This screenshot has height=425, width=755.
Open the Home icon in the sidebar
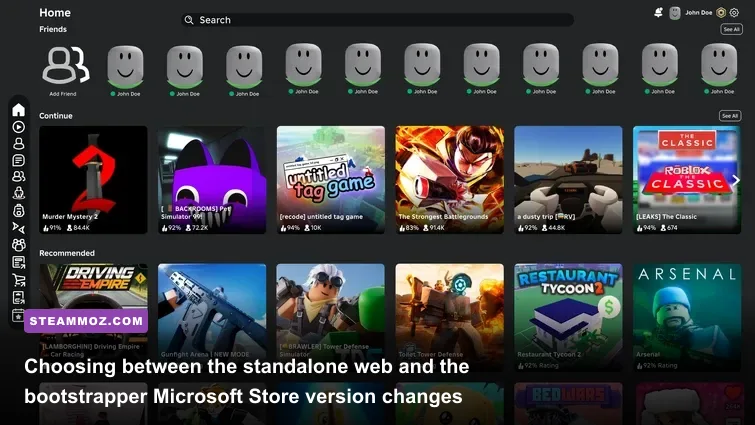(18, 110)
